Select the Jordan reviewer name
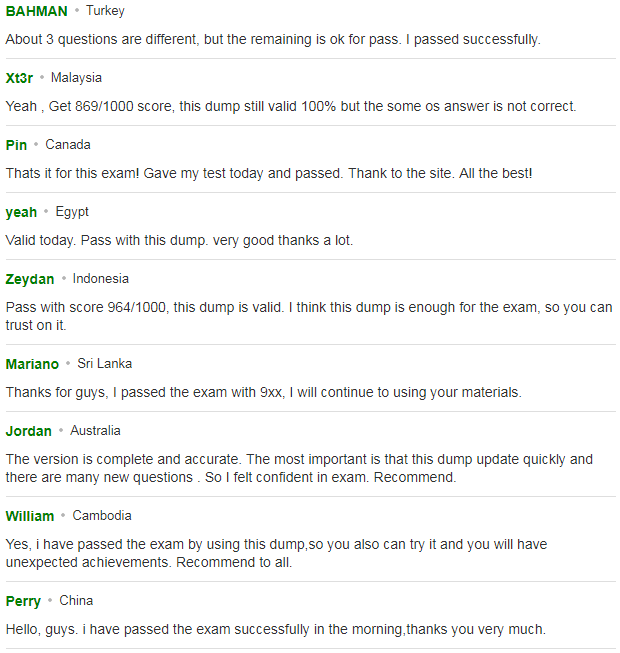Viewport: 620px width, 653px height. coord(29,431)
